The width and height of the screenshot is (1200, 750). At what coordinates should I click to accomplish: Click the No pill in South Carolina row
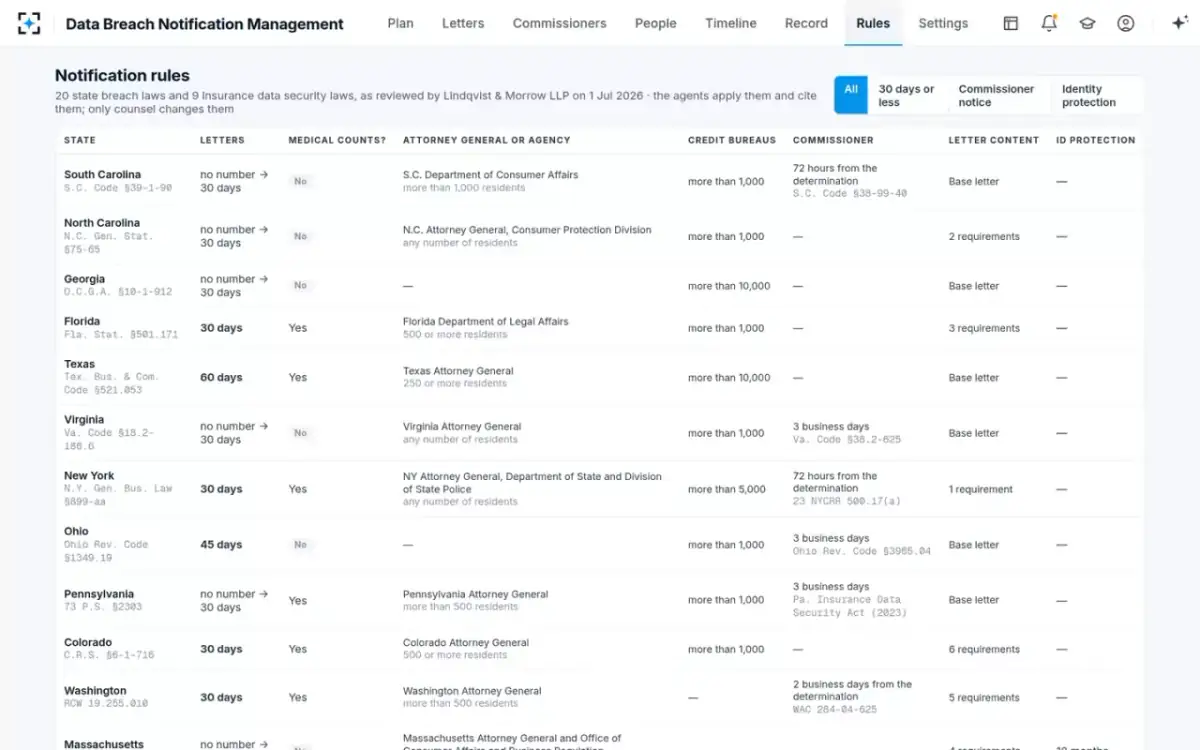pos(300,182)
